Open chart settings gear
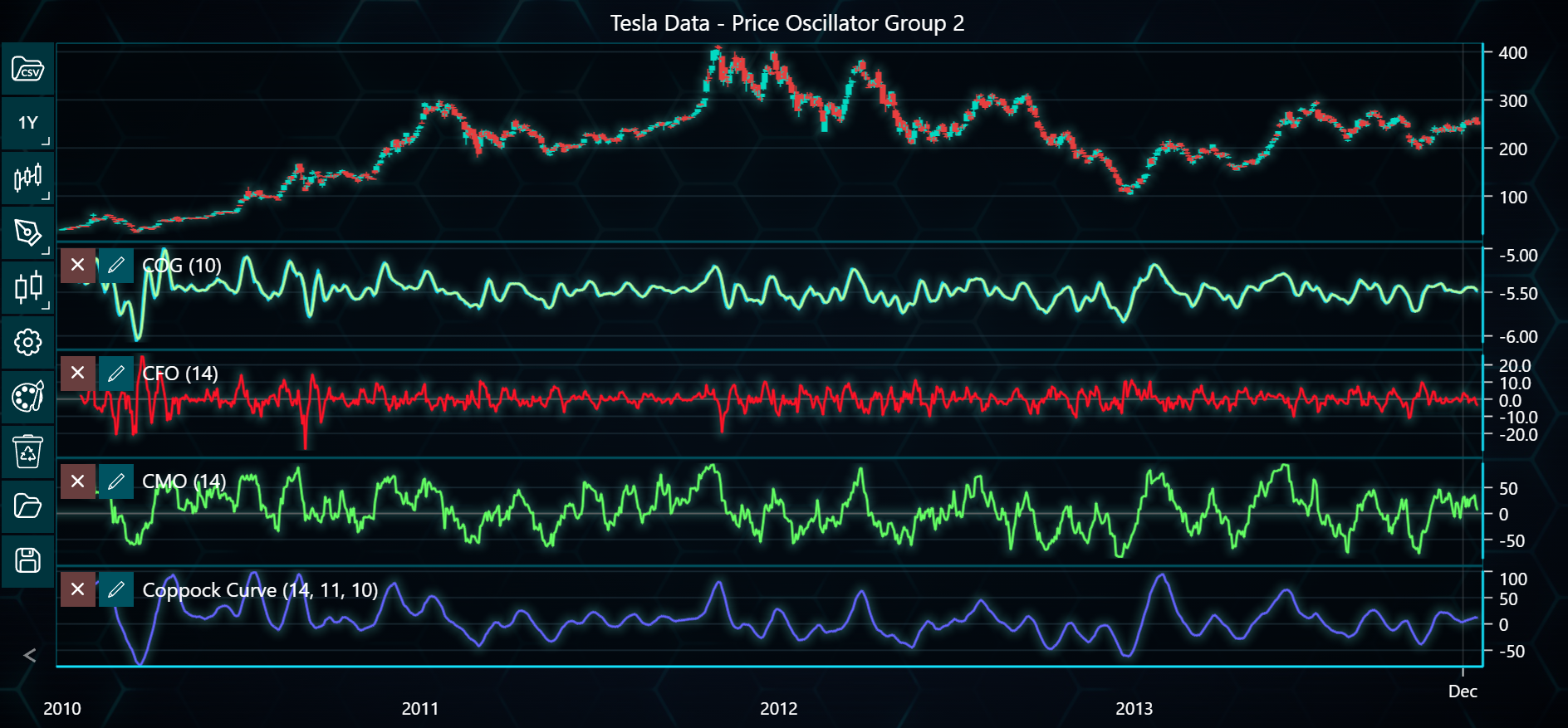The width and height of the screenshot is (1568, 728). [27, 342]
